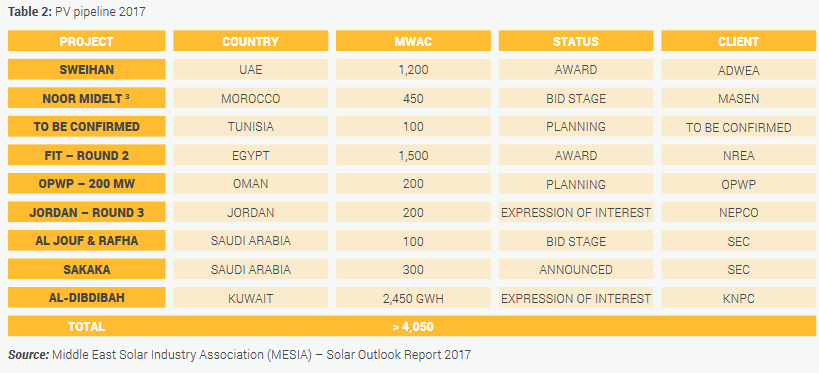Image resolution: width=819 pixels, height=373 pixels.
Task: Select the ANNOUNCED status cell
Action: (x=576, y=270)
